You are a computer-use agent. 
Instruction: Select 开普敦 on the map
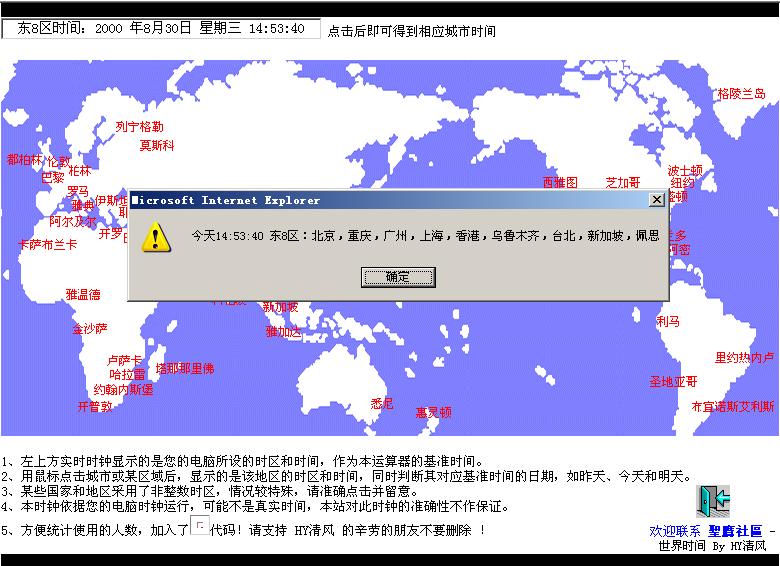click(x=95, y=406)
